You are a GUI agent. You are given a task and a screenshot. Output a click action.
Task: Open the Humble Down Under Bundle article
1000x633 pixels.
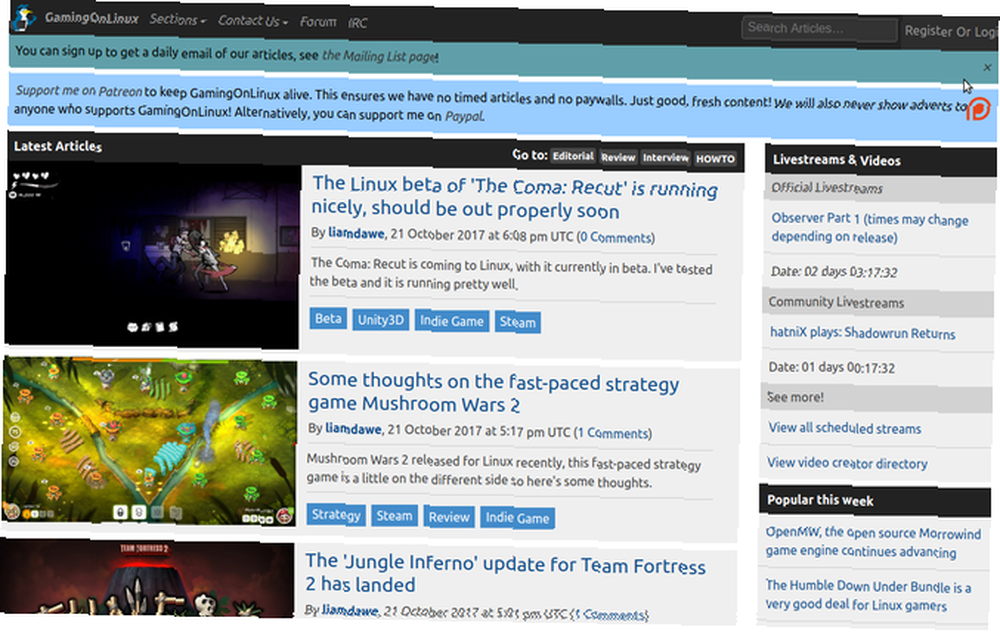(869, 595)
